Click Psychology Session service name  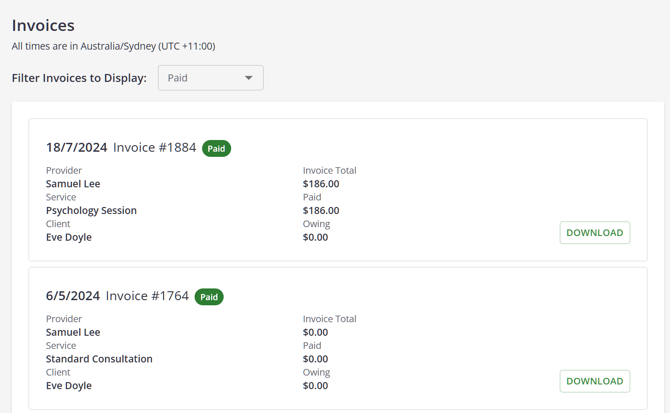click(91, 211)
